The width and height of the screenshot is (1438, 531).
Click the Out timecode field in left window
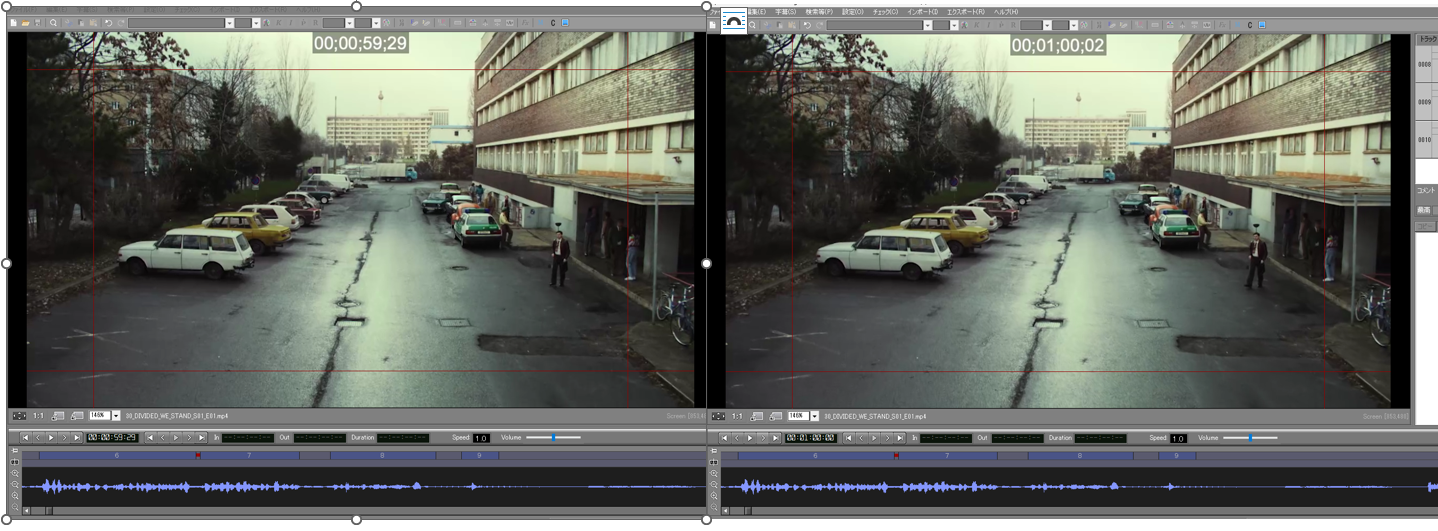[320, 437]
